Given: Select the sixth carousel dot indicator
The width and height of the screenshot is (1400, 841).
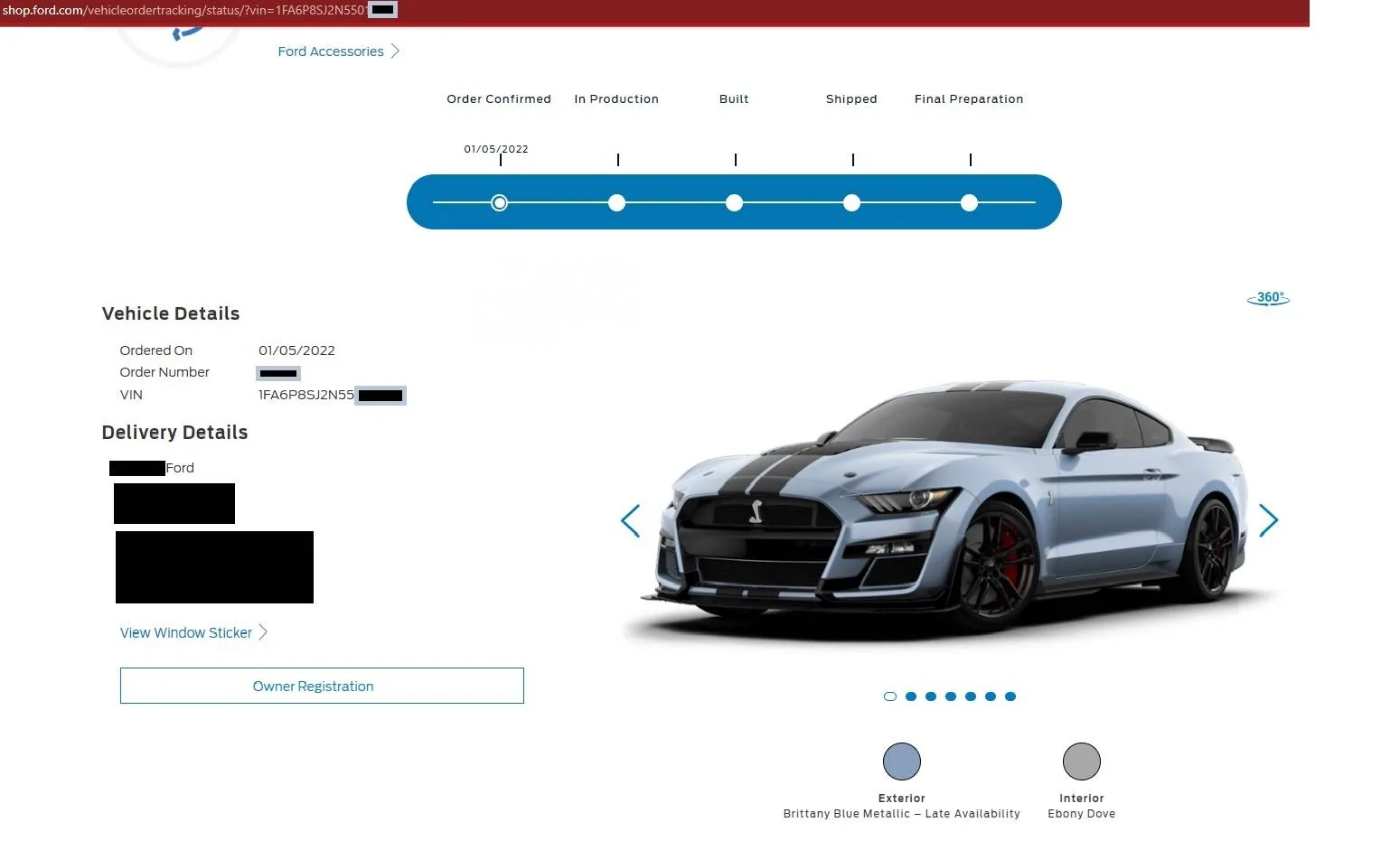Looking at the screenshot, I should pos(991,696).
